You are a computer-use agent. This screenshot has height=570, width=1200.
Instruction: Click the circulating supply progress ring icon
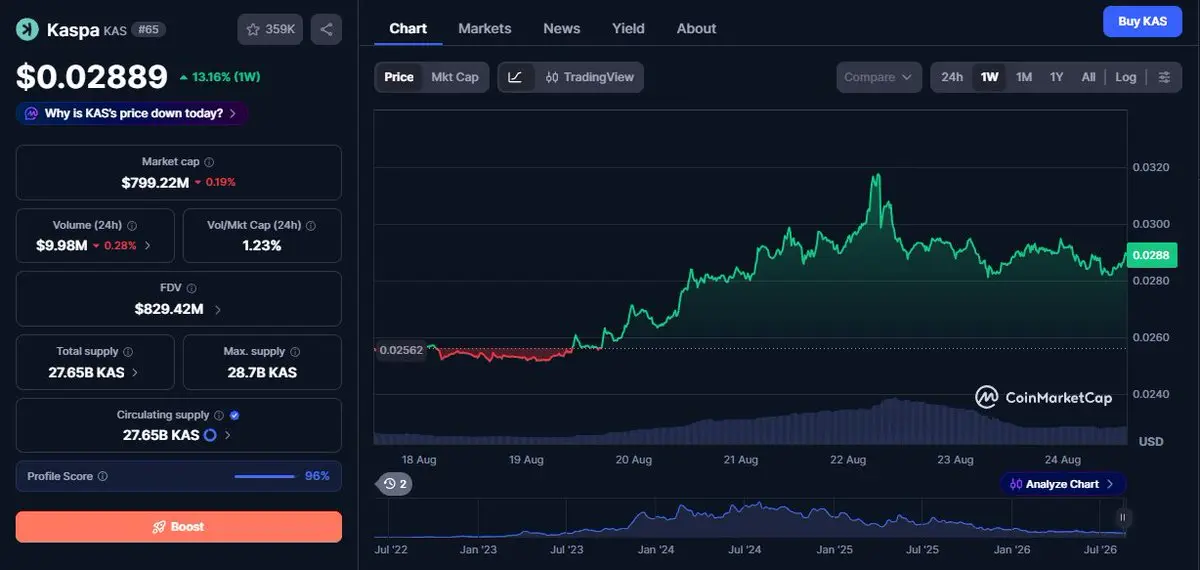click(210, 435)
